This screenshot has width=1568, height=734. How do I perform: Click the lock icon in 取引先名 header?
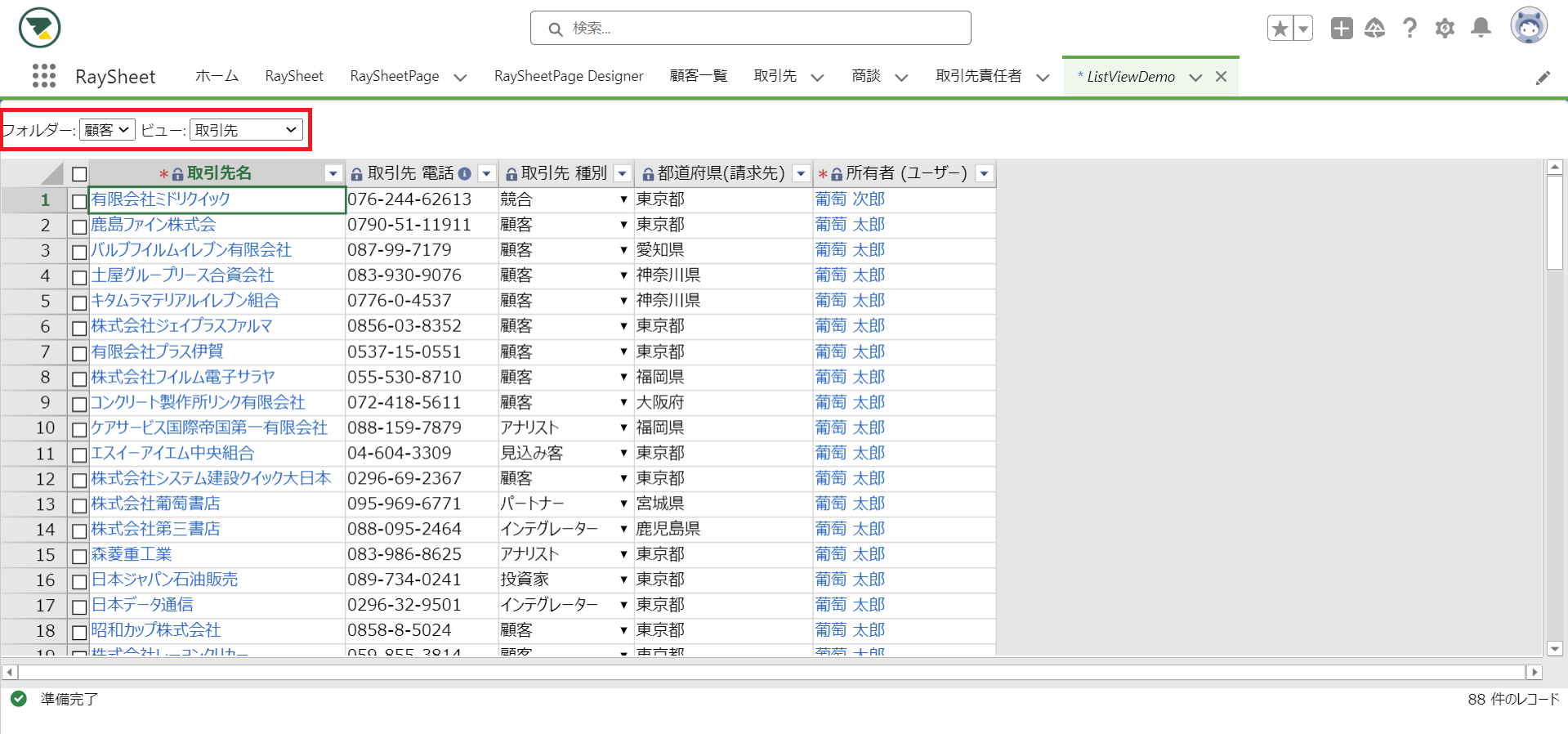point(177,174)
